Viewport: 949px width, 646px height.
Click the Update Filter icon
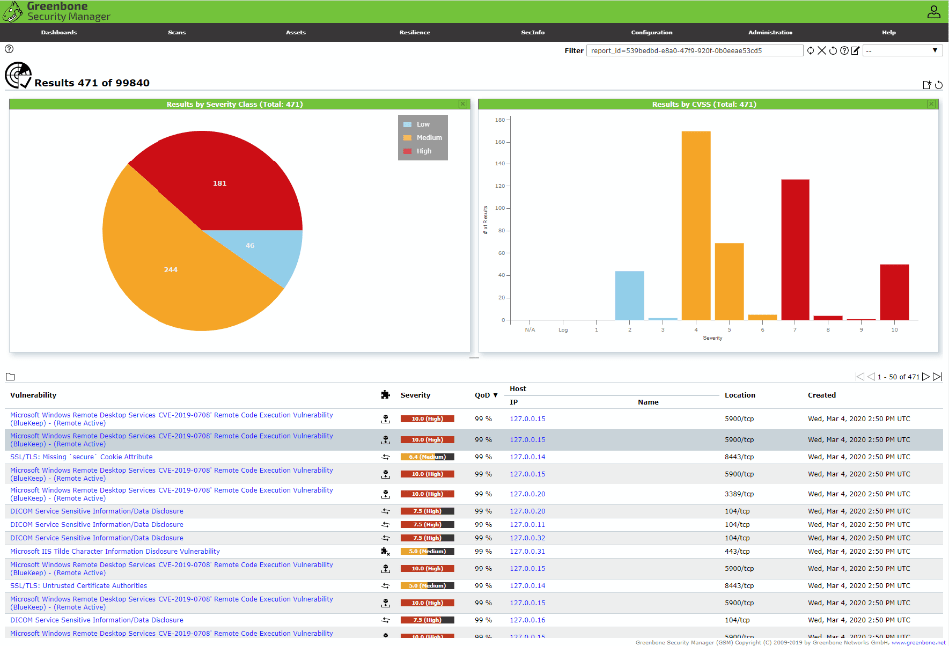pos(810,51)
